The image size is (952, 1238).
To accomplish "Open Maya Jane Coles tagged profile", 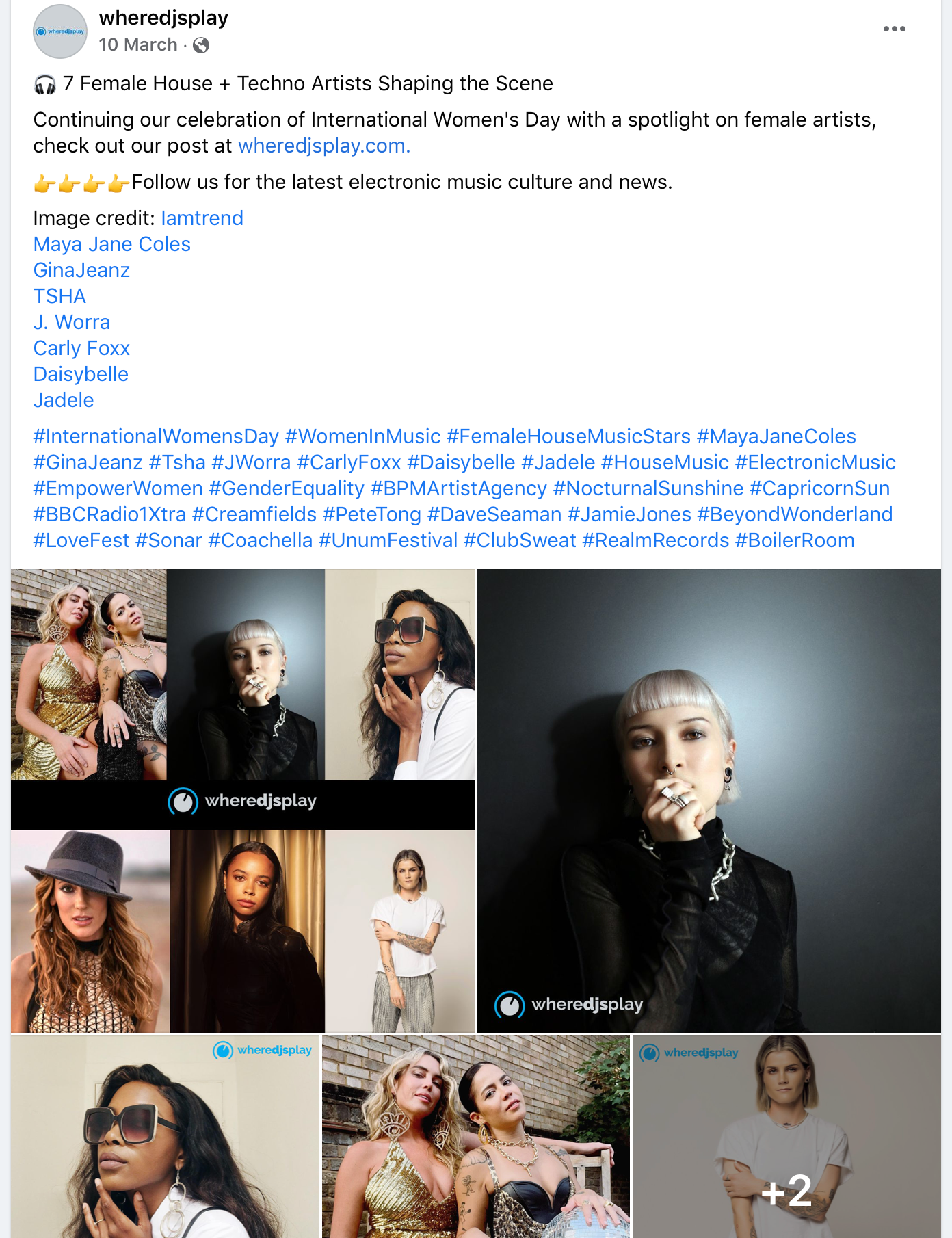I will [112, 244].
